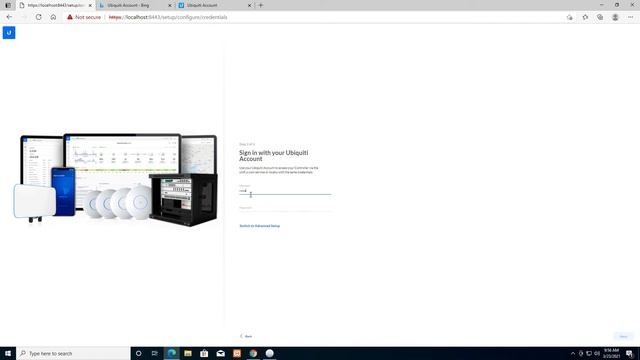Click the Password input field
The image size is (640, 360).
[285, 208]
